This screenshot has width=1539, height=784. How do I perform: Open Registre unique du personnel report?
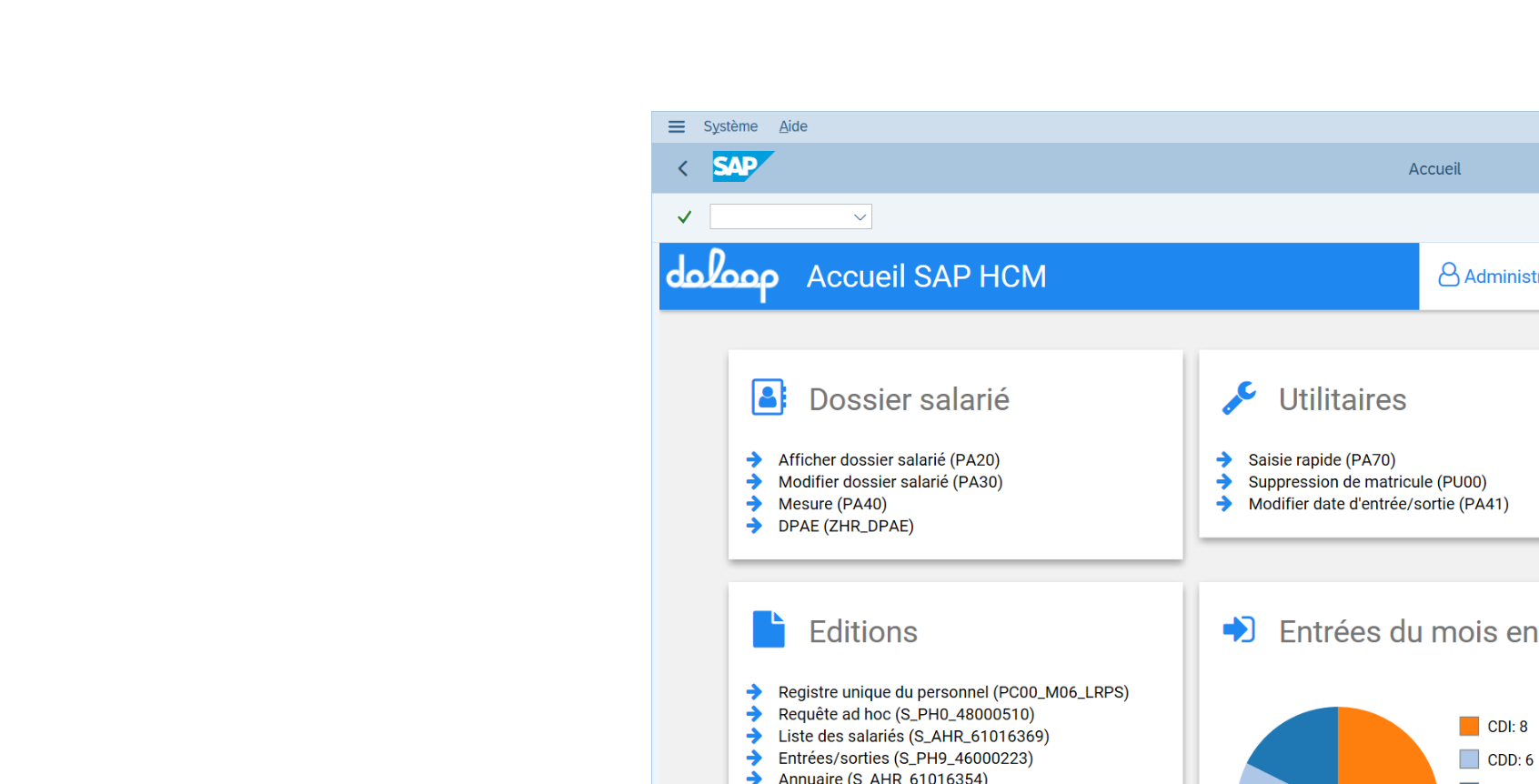pos(953,692)
